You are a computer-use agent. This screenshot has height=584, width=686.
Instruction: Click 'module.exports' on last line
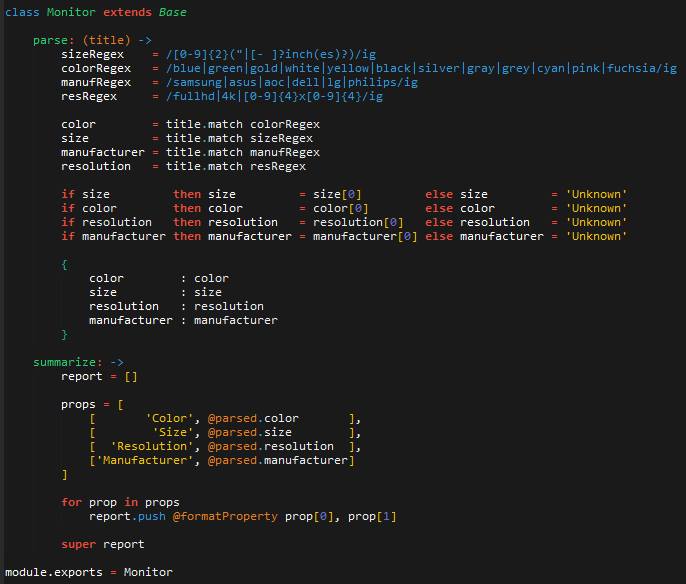click(54, 572)
